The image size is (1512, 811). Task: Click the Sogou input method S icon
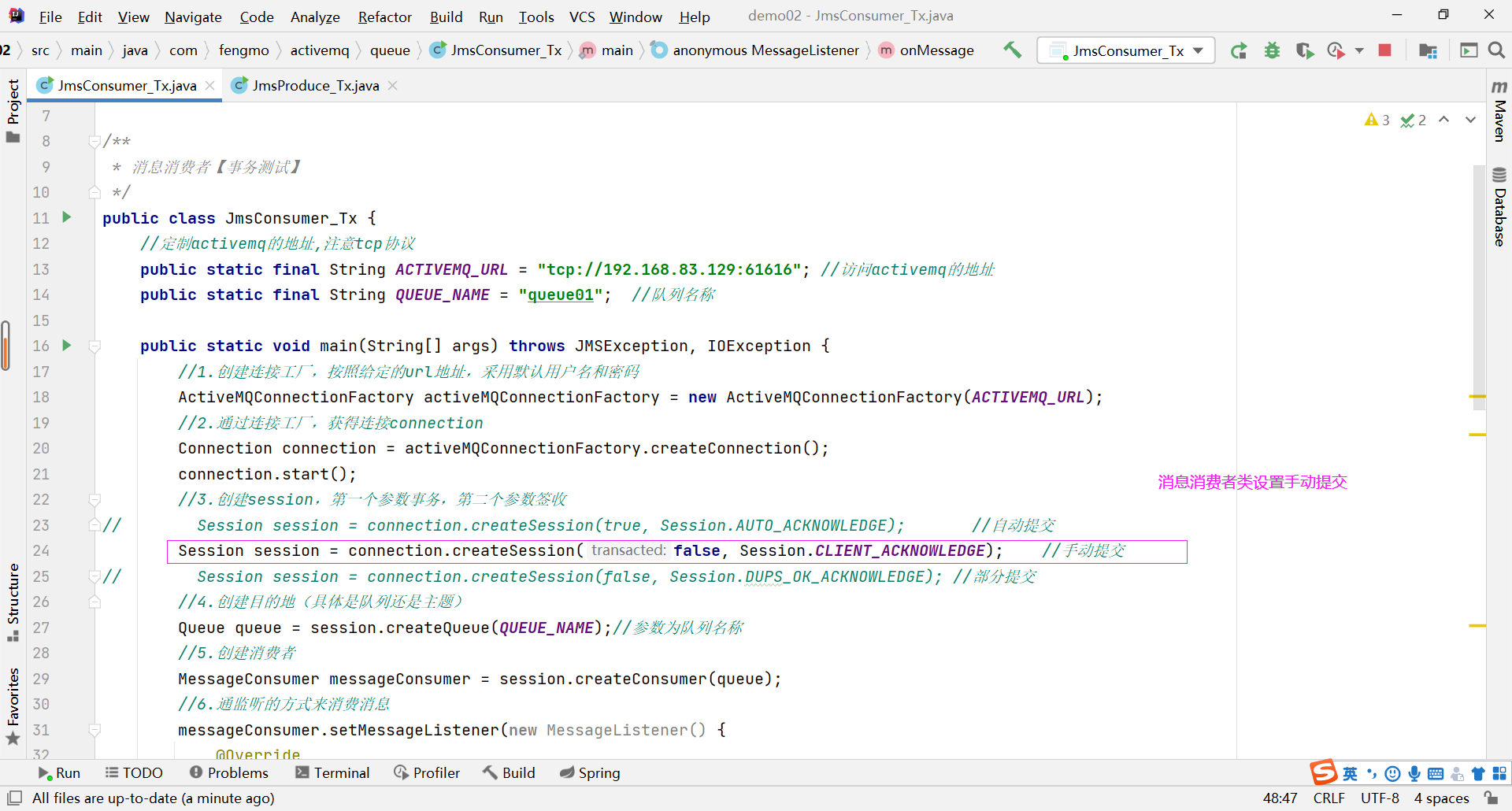click(x=1324, y=772)
